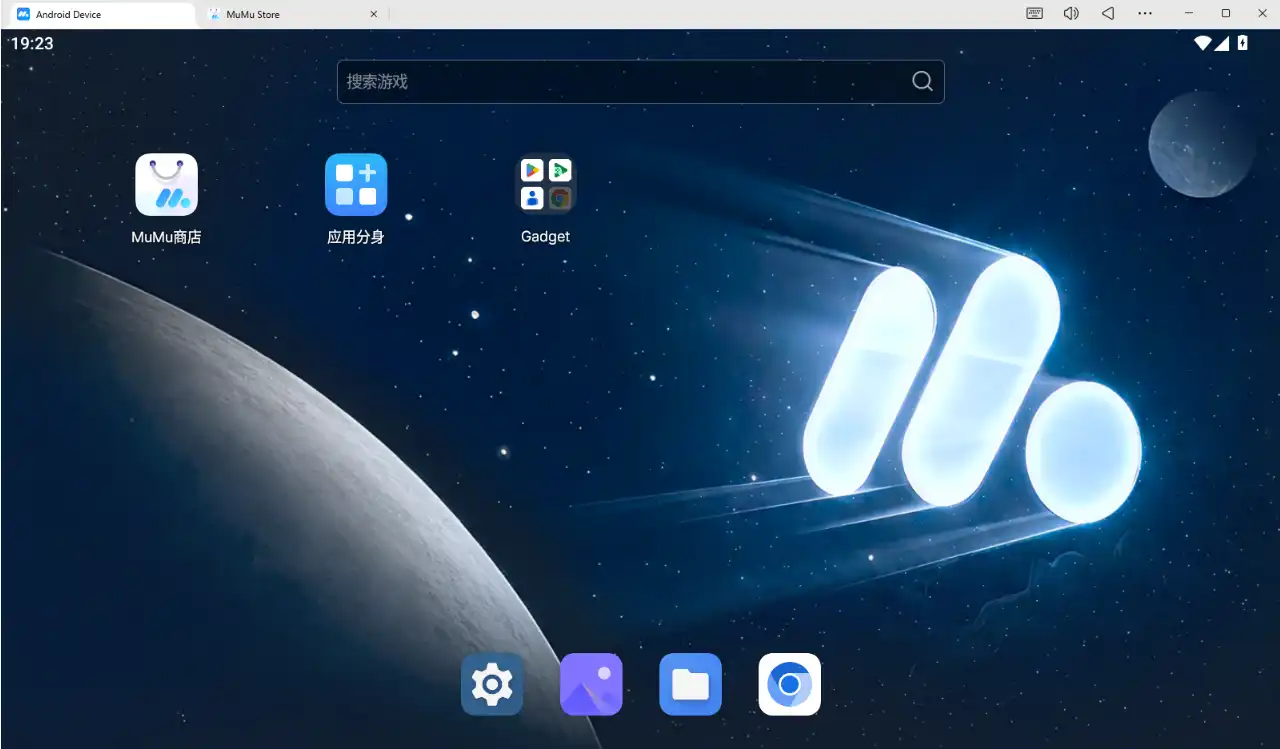The width and height of the screenshot is (1280, 749).
Task: Close the MuMu Store tab
Action: tap(374, 15)
